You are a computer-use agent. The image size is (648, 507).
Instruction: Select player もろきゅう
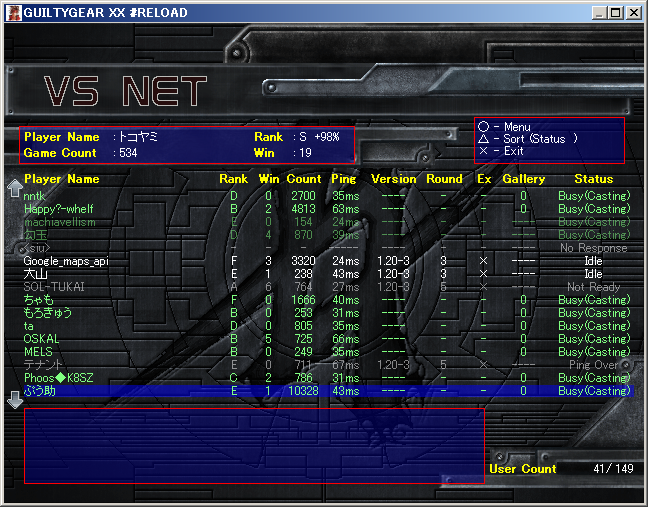(48, 313)
